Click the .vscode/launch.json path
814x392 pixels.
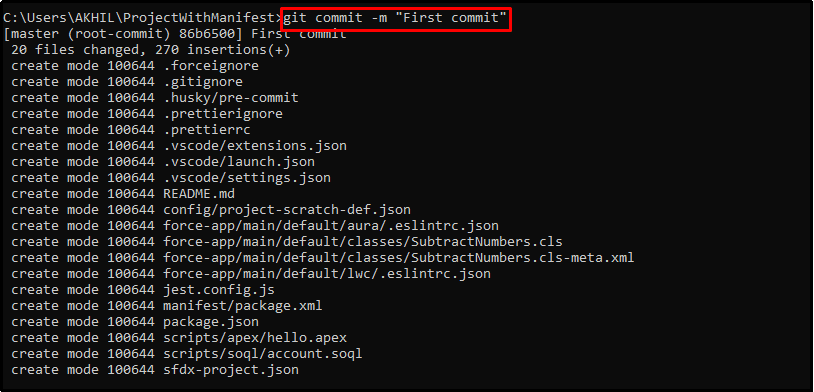coord(239,162)
